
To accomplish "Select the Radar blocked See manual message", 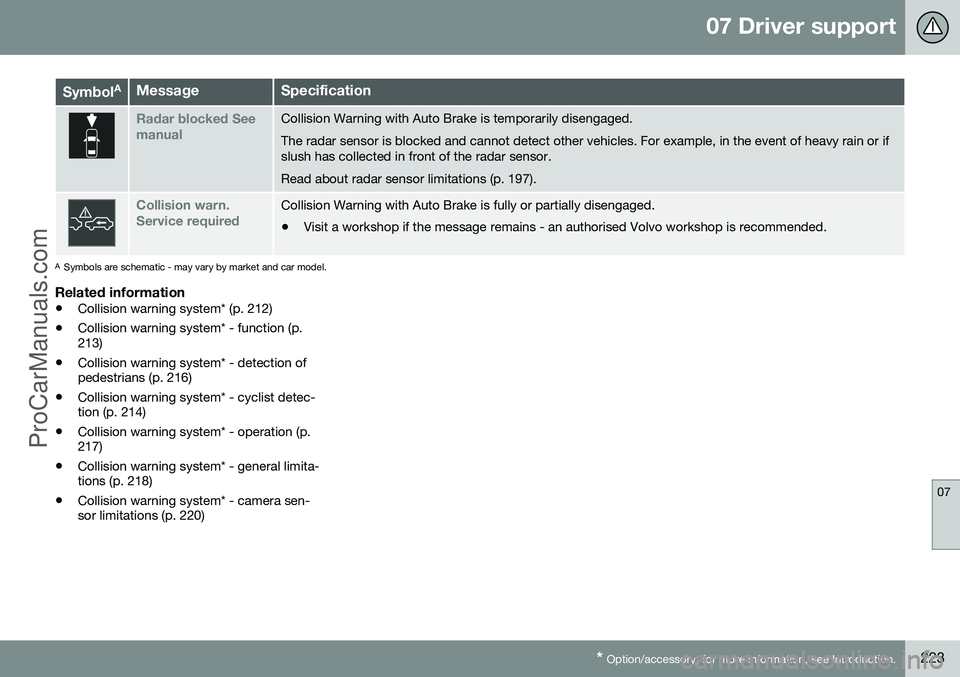I will [x=195, y=126].
